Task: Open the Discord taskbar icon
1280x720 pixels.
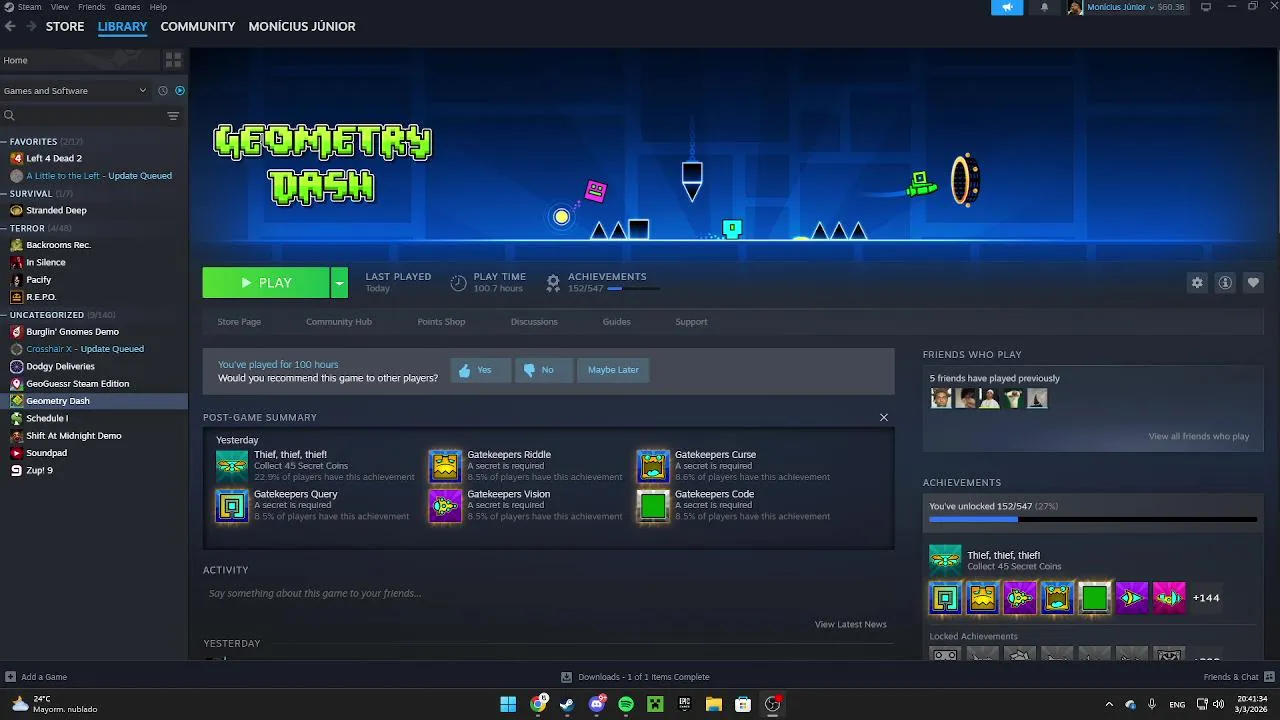Action: point(597,704)
